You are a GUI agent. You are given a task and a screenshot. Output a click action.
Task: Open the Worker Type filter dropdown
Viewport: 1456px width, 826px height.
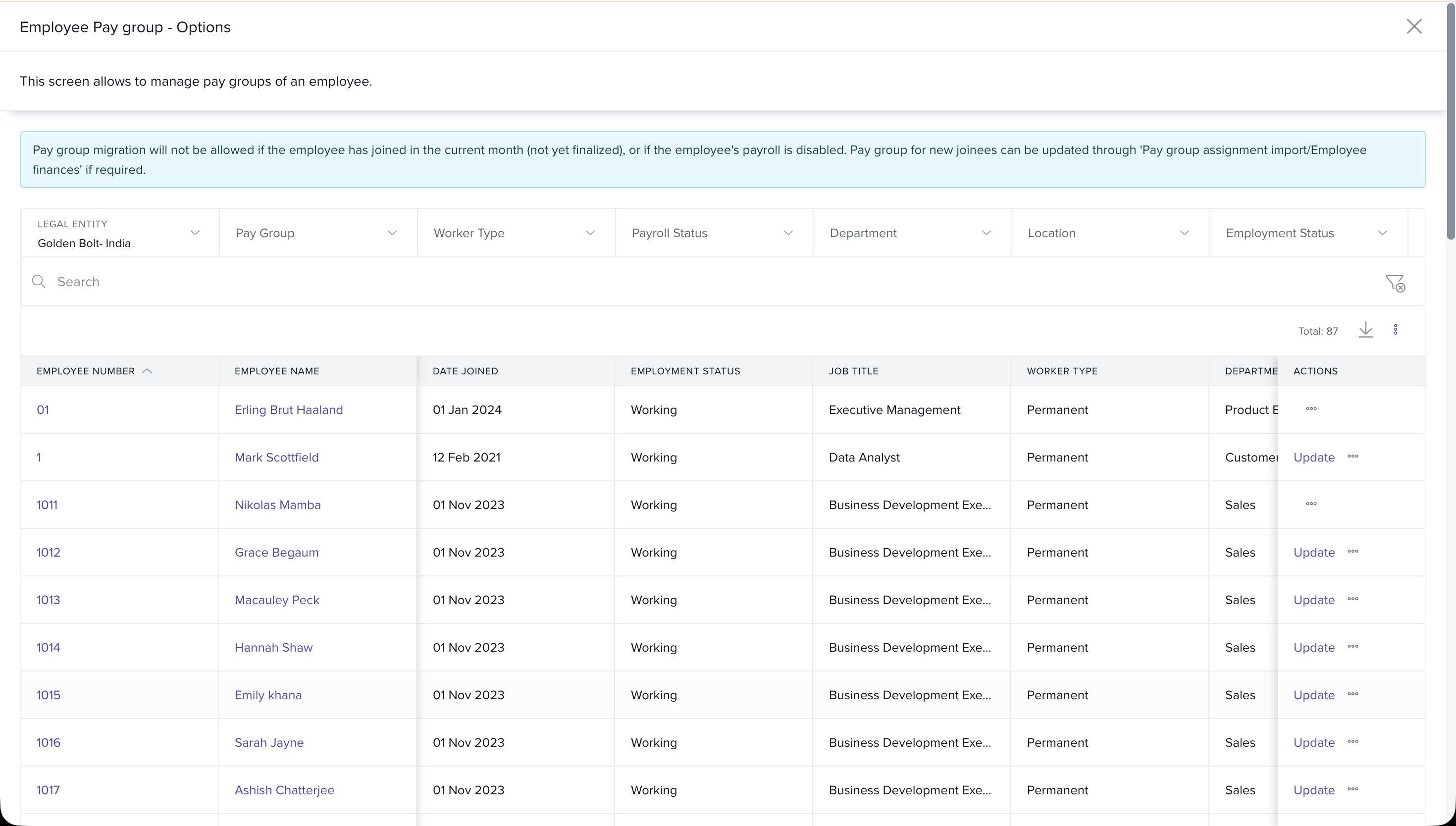590,233
